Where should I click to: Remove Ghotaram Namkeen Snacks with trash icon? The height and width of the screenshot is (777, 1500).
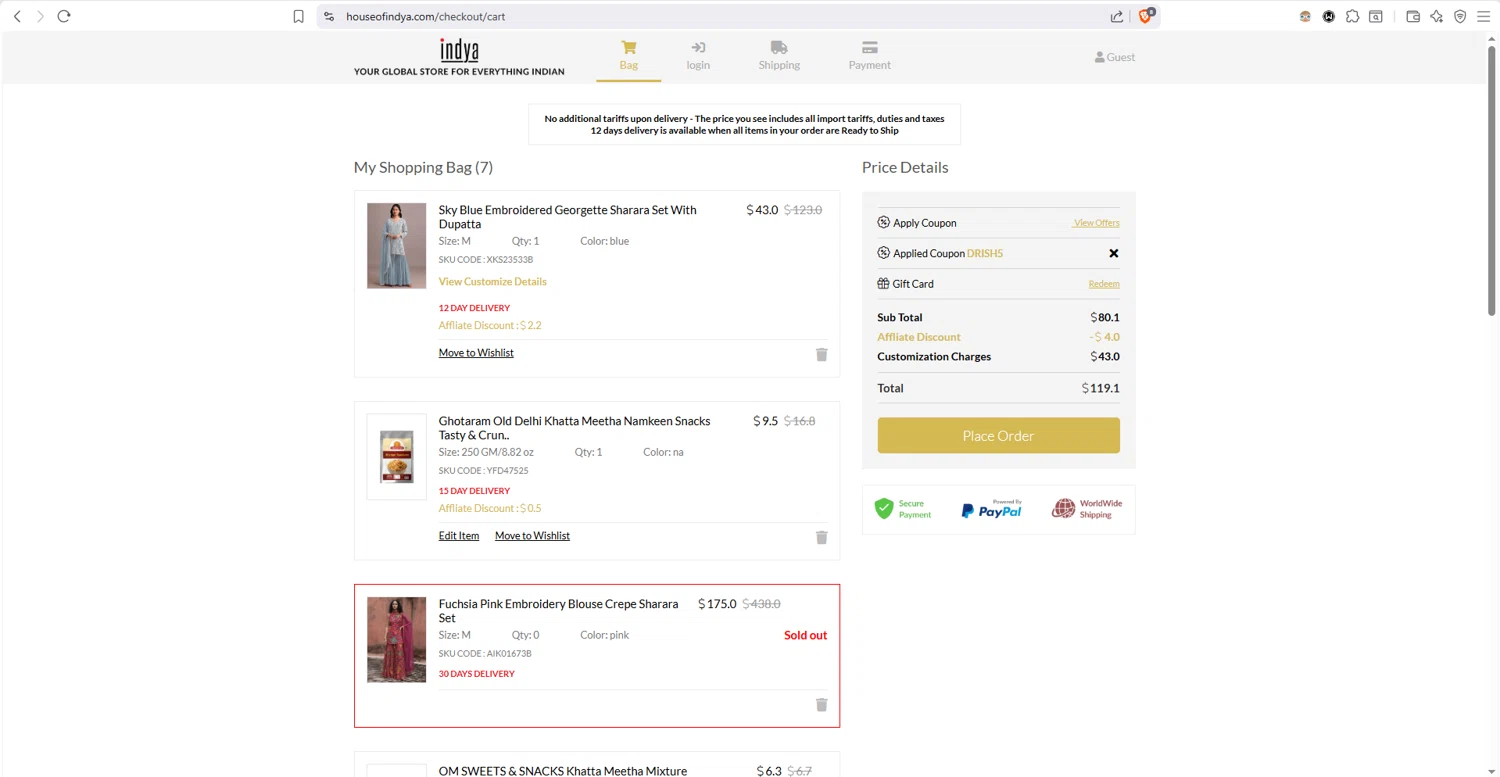821,537
